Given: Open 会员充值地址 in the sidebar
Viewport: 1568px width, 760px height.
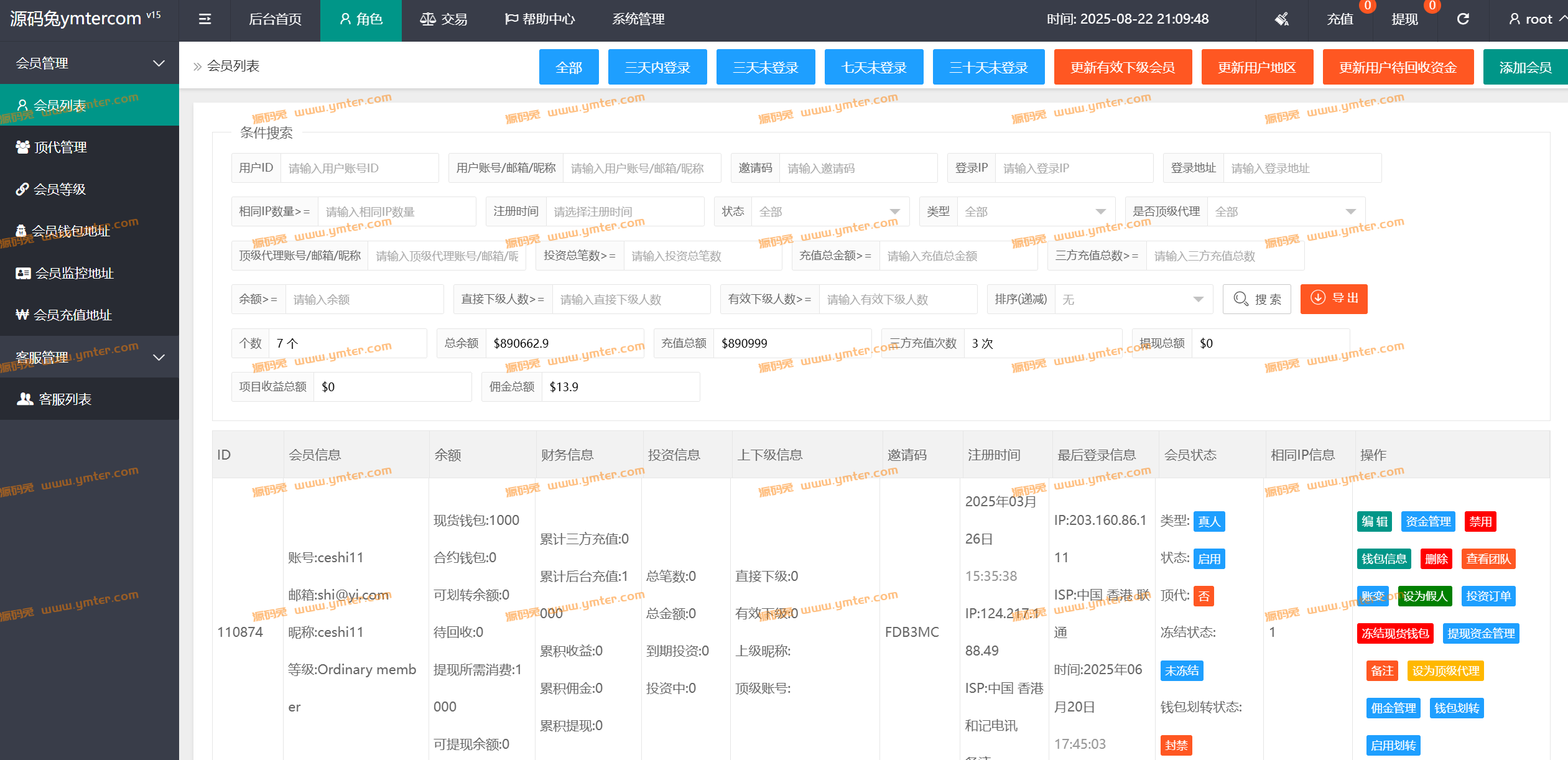Looking at the screenshot, I should (x=72, y=315).
